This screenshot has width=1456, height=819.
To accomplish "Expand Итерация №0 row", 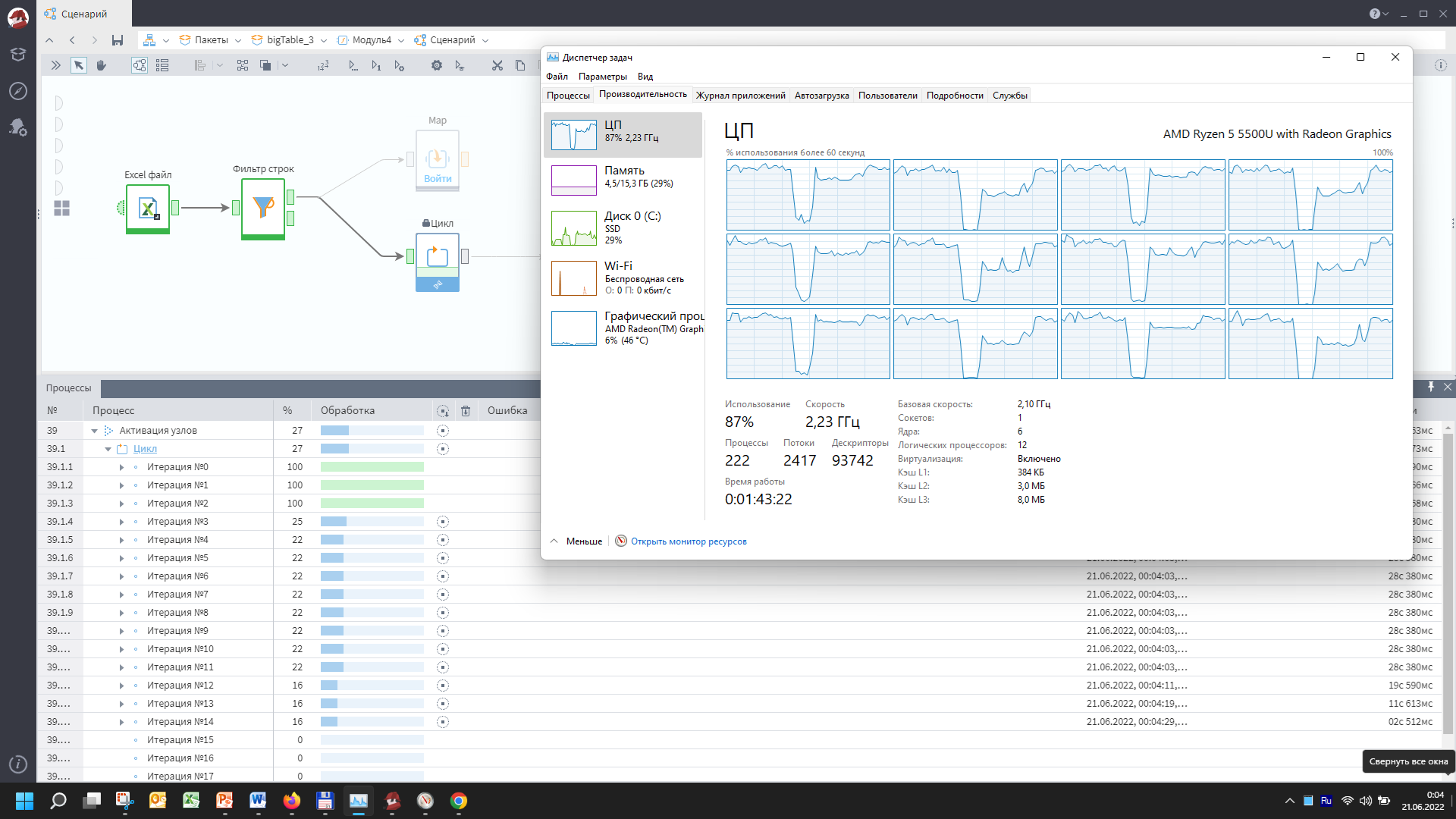I will point(121,467).
